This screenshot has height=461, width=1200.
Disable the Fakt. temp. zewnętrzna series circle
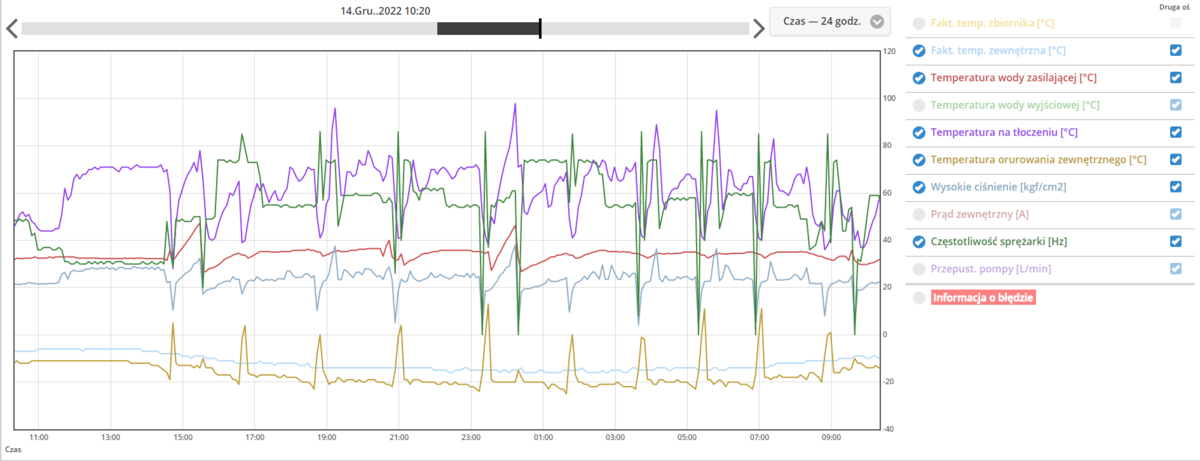click(919, 50)
